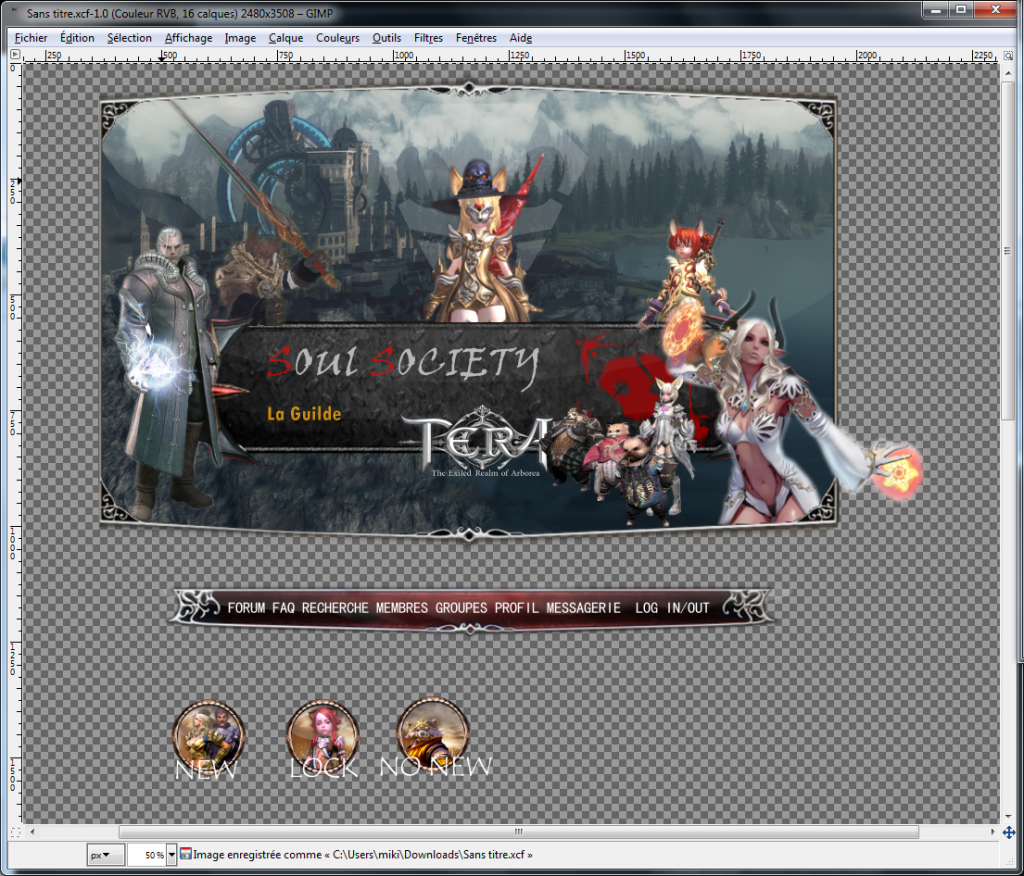This screenshot has height=876, width=1024.
Task: Click the round NEW badge image
Action: pos(208,736)
